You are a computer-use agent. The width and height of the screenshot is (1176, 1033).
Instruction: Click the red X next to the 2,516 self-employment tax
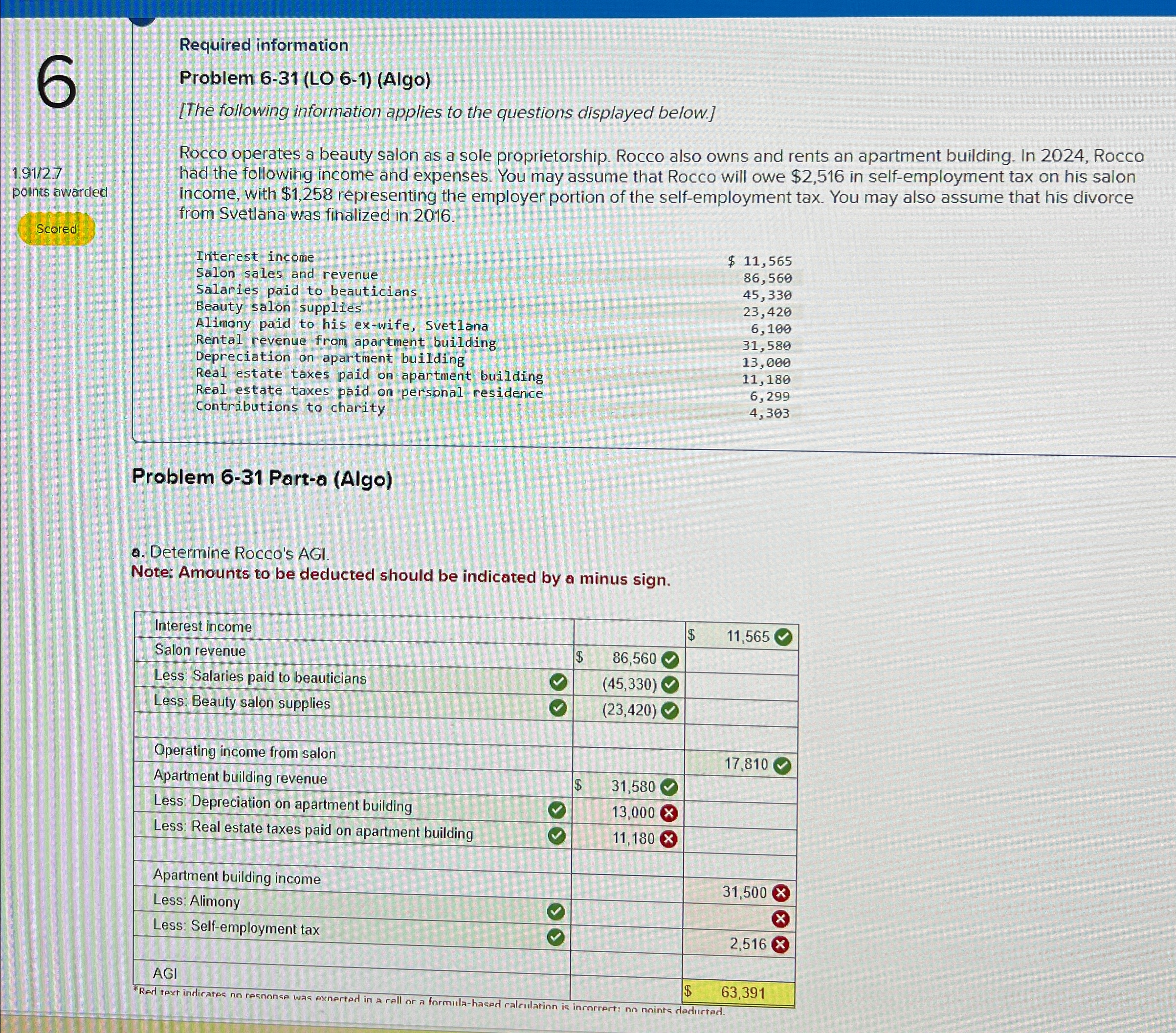coord(781,944)
